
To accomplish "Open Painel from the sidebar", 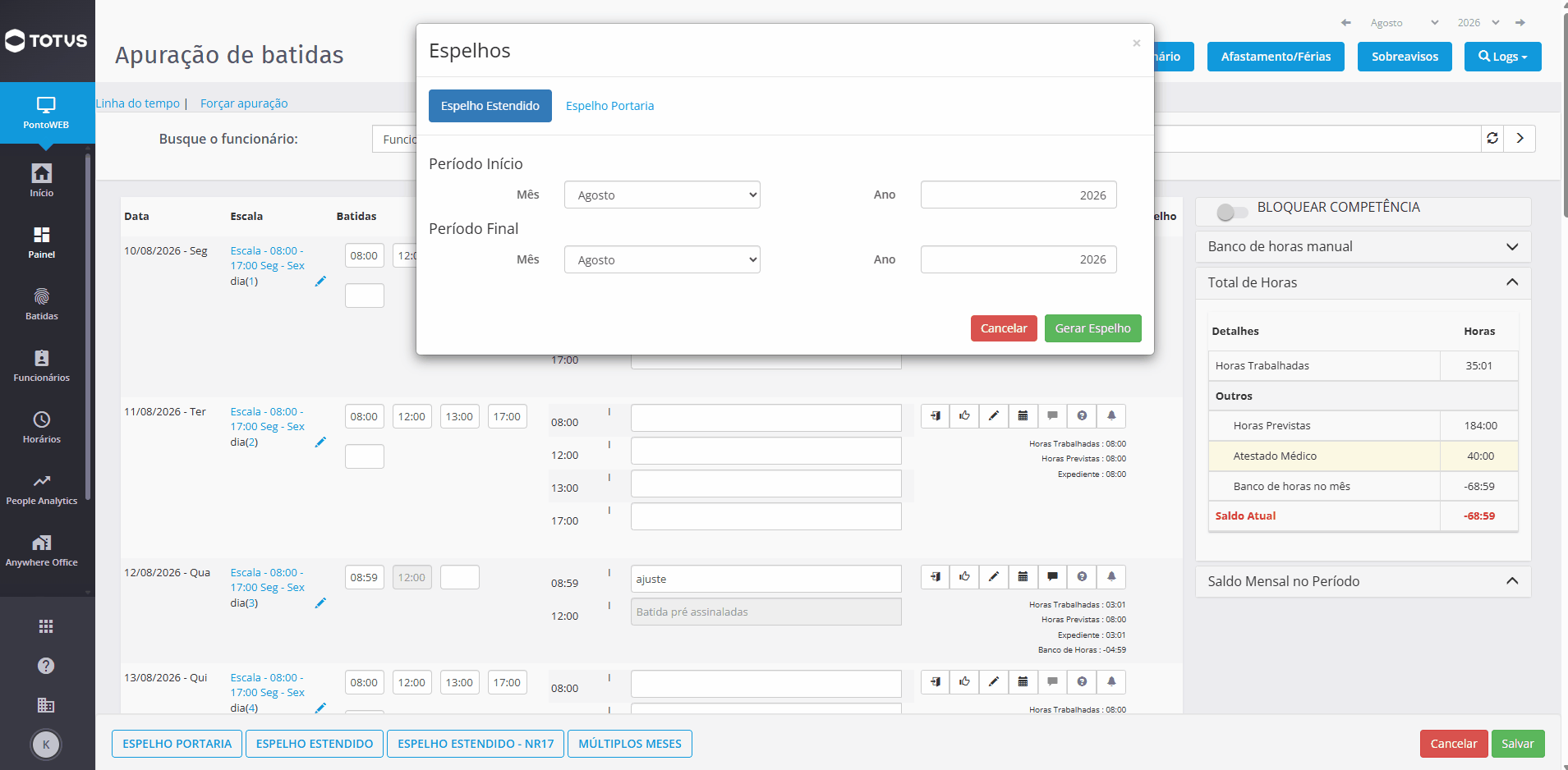I will click(42, 242).
